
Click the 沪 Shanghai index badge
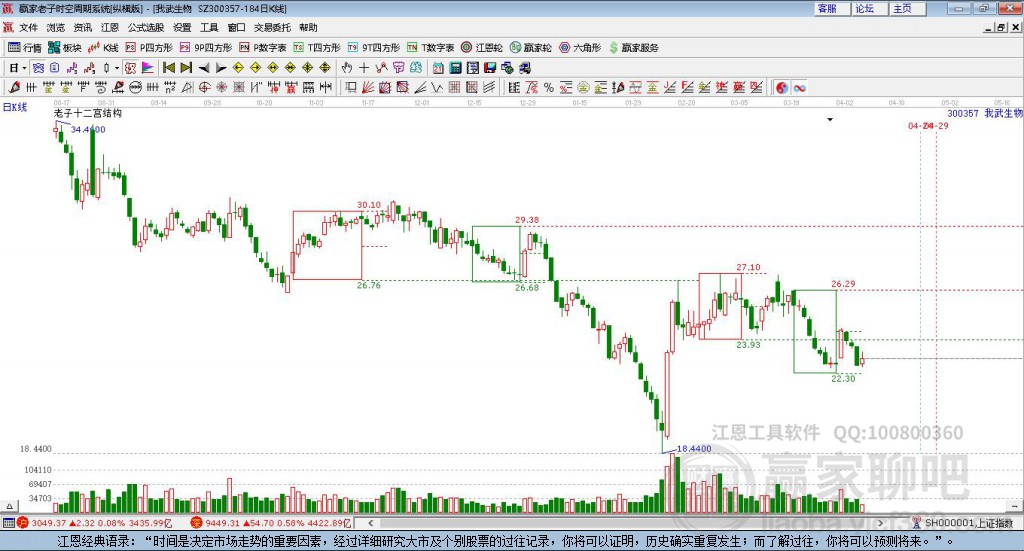click(x=23, y=523)
